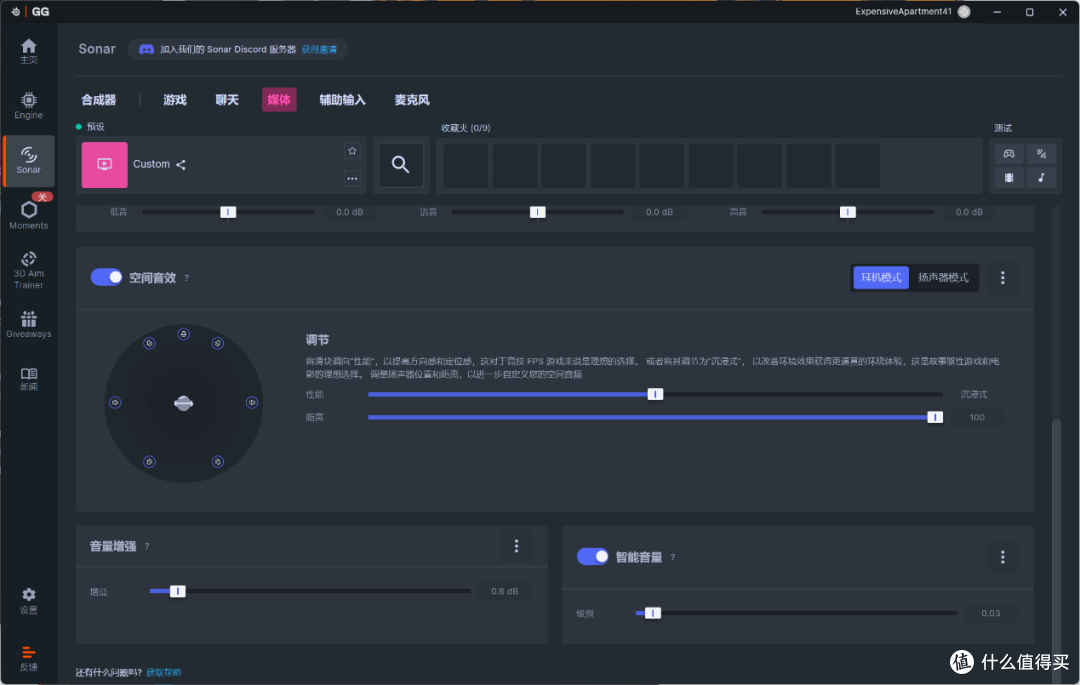Show the 音量增强 question mark help tip
The height and width of the screenshot is (685, 1080).
point(147,547)
